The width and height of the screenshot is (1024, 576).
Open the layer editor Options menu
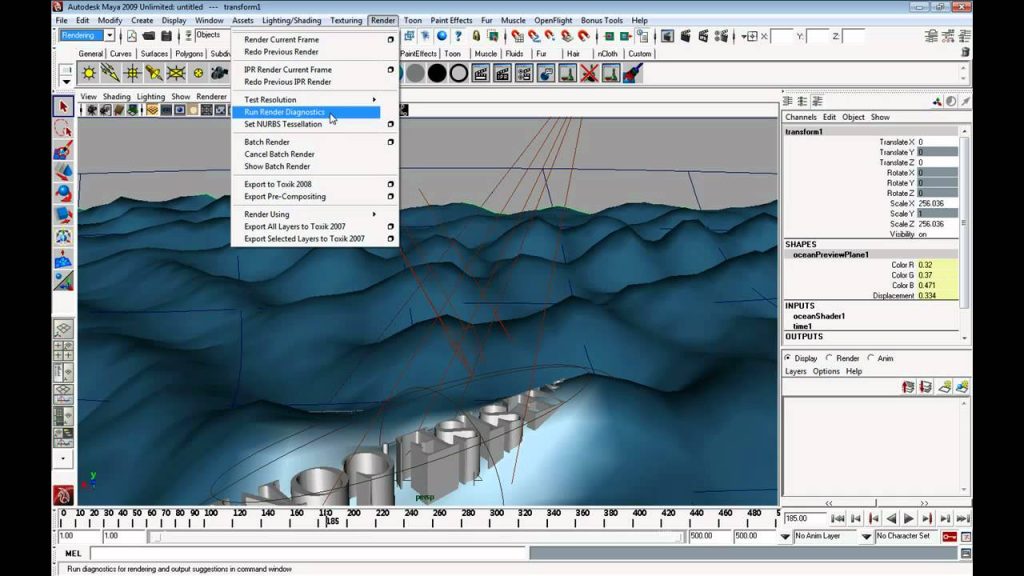(x=825, y=371)
